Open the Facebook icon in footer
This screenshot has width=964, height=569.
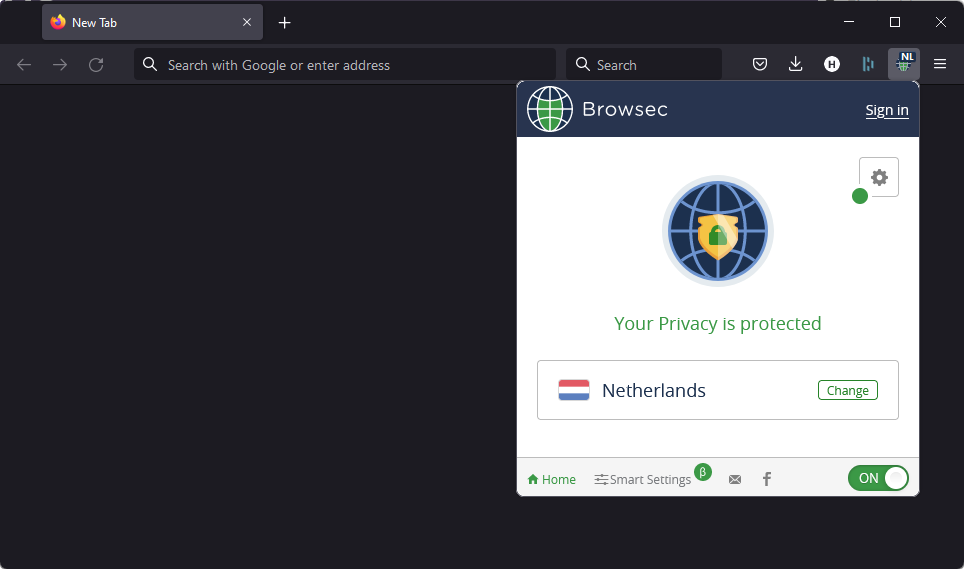coord(767,479)
